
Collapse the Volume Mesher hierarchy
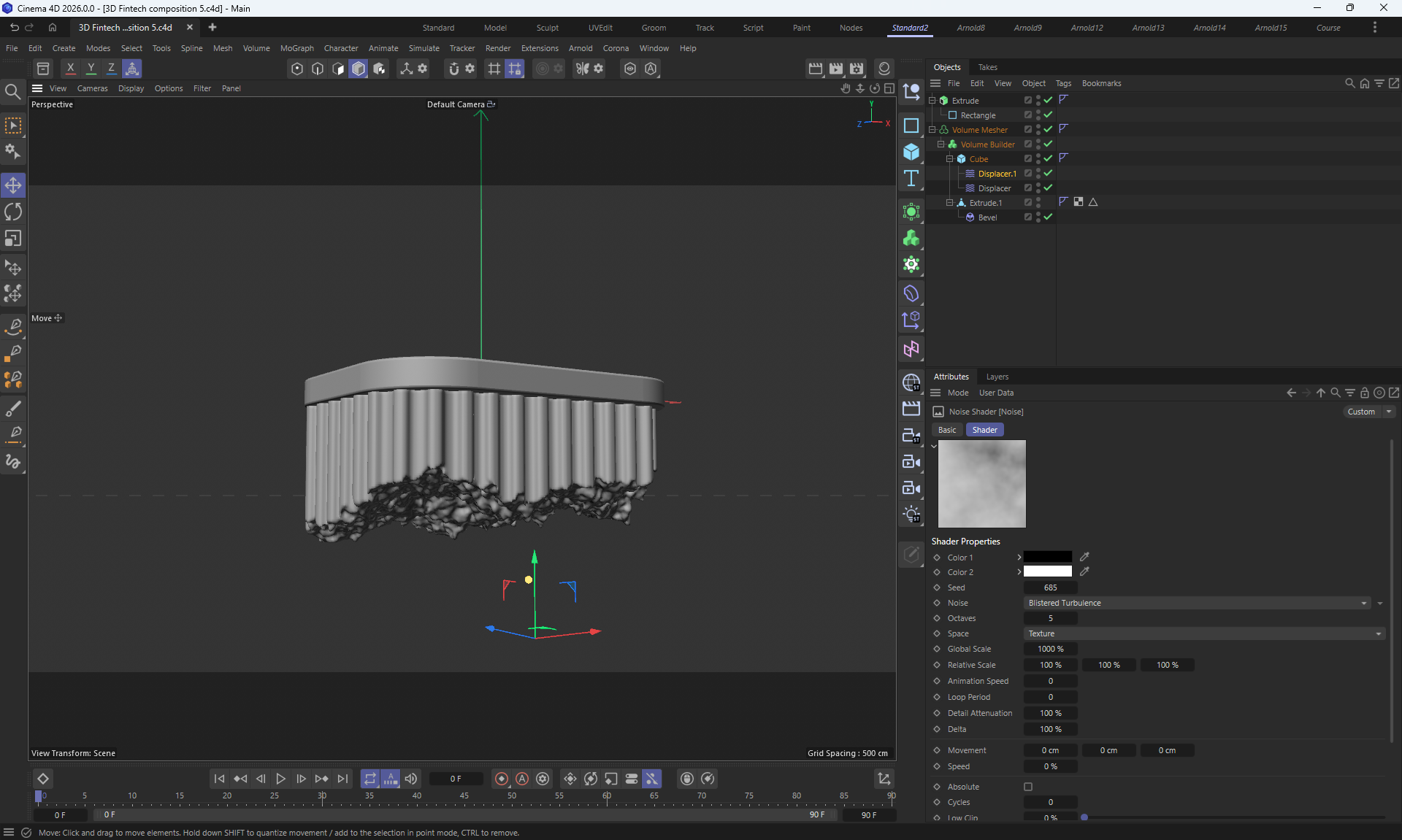932,129
